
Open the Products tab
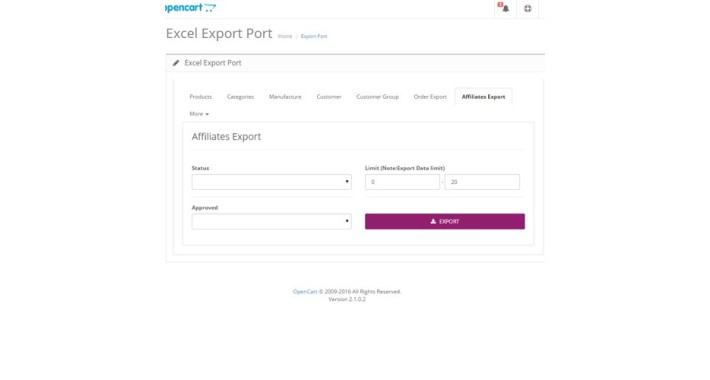201,96
